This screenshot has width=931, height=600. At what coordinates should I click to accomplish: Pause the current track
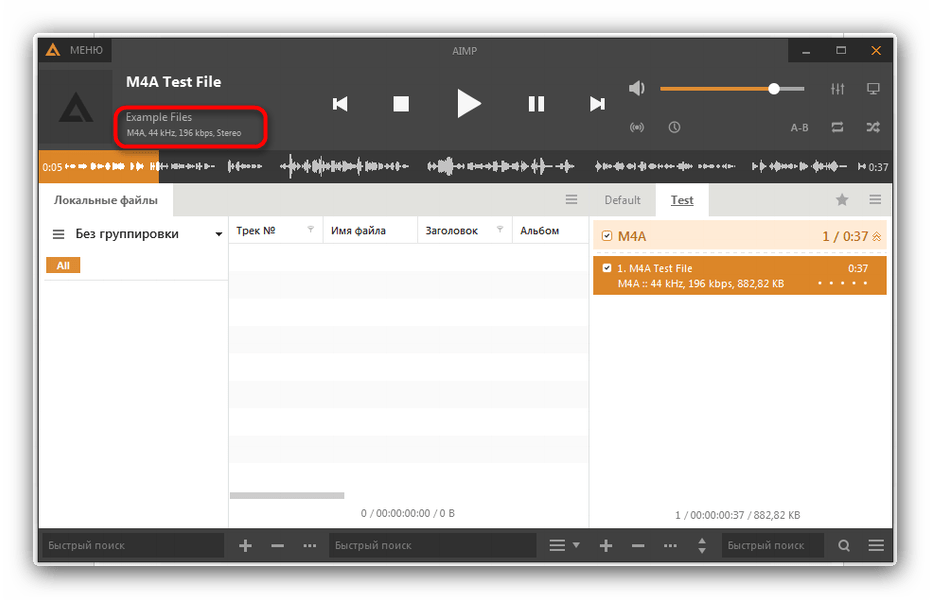coord(536,104)
